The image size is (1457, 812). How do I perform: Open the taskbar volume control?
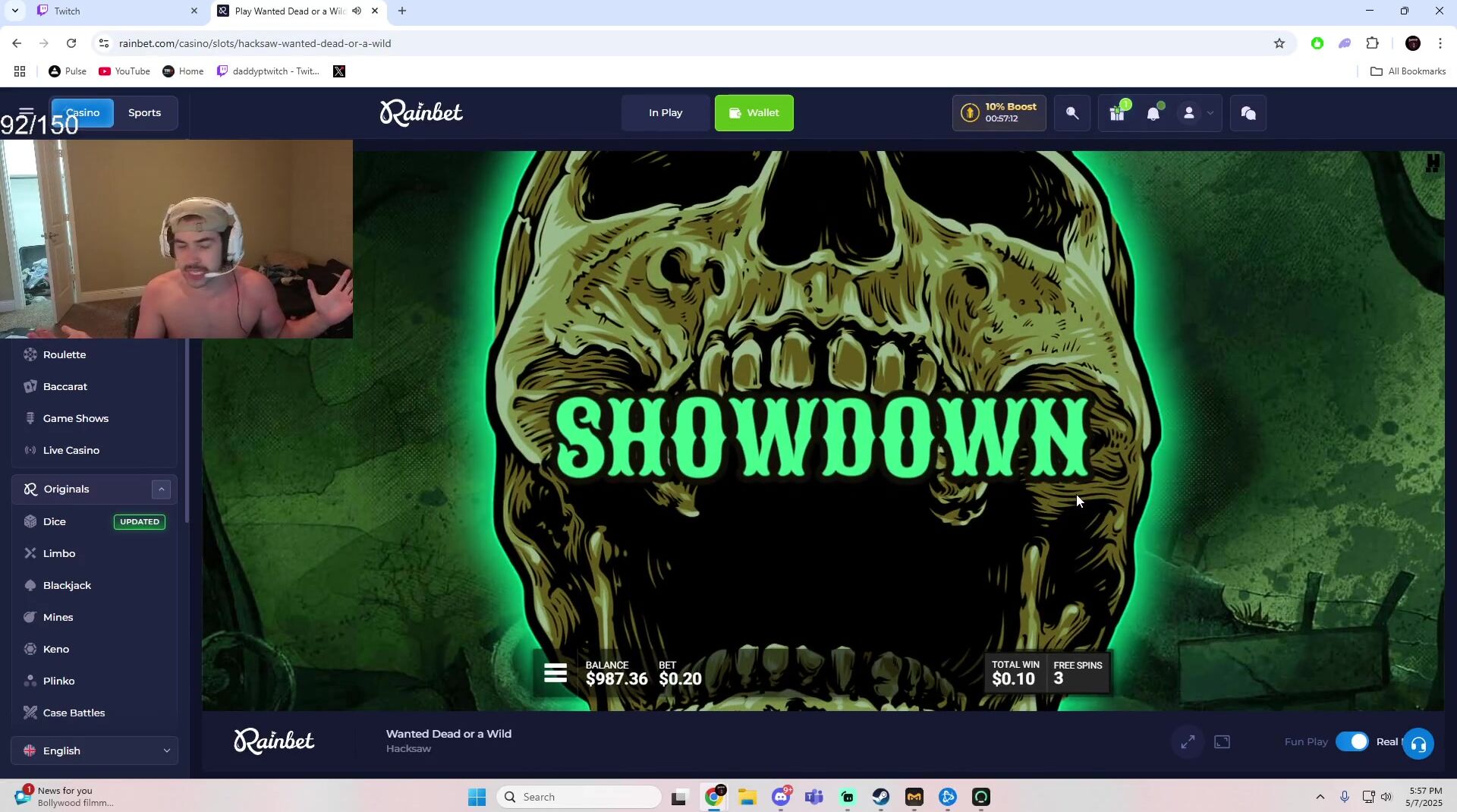point(1386,797)
